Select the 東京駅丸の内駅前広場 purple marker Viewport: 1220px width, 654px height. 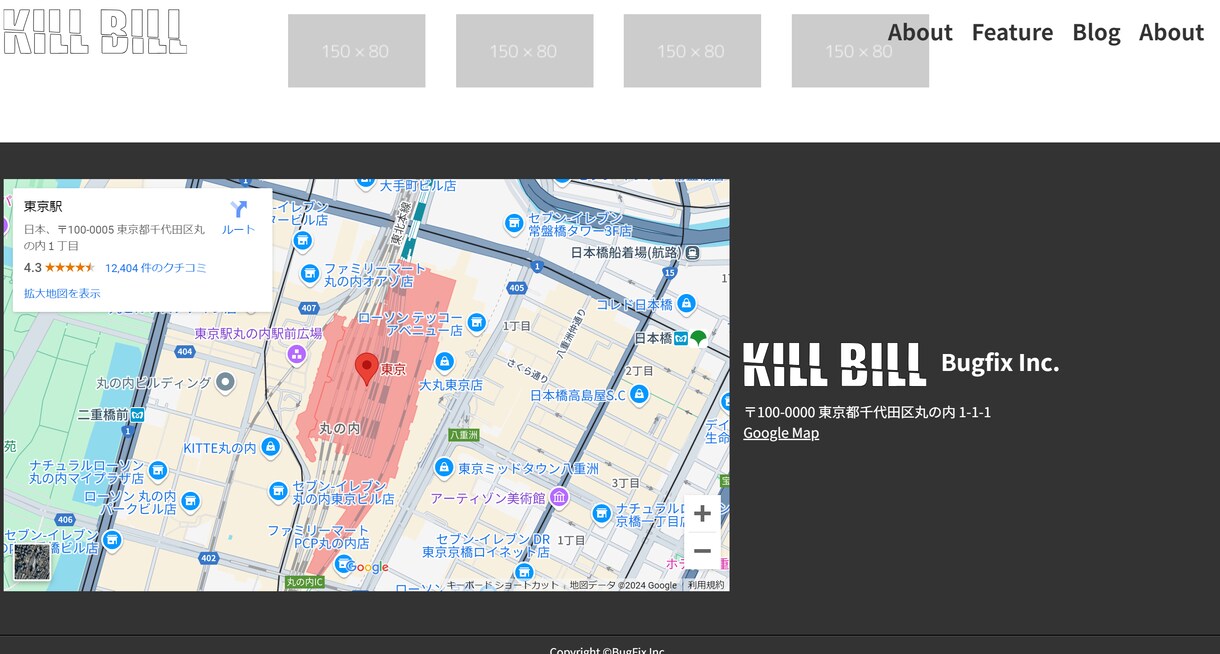click(297, 354)
